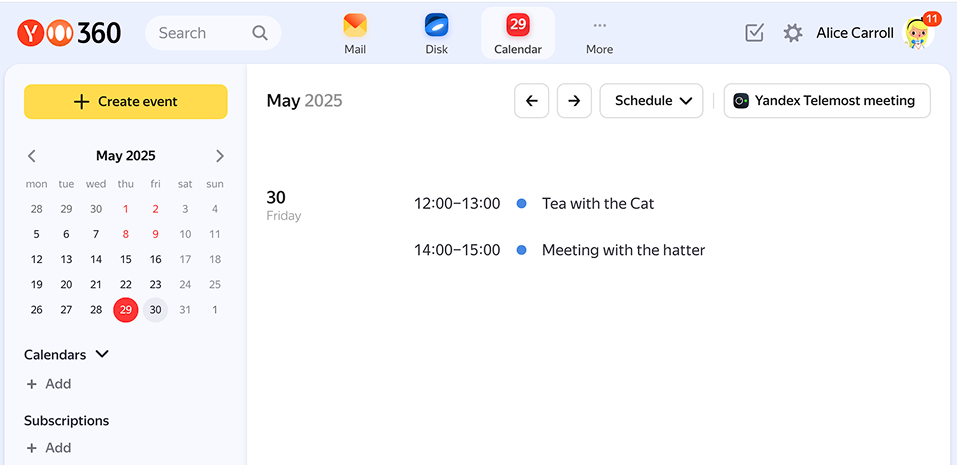Click the search magnifier icon
Viewport: 957px width, 465px height.
260,33
